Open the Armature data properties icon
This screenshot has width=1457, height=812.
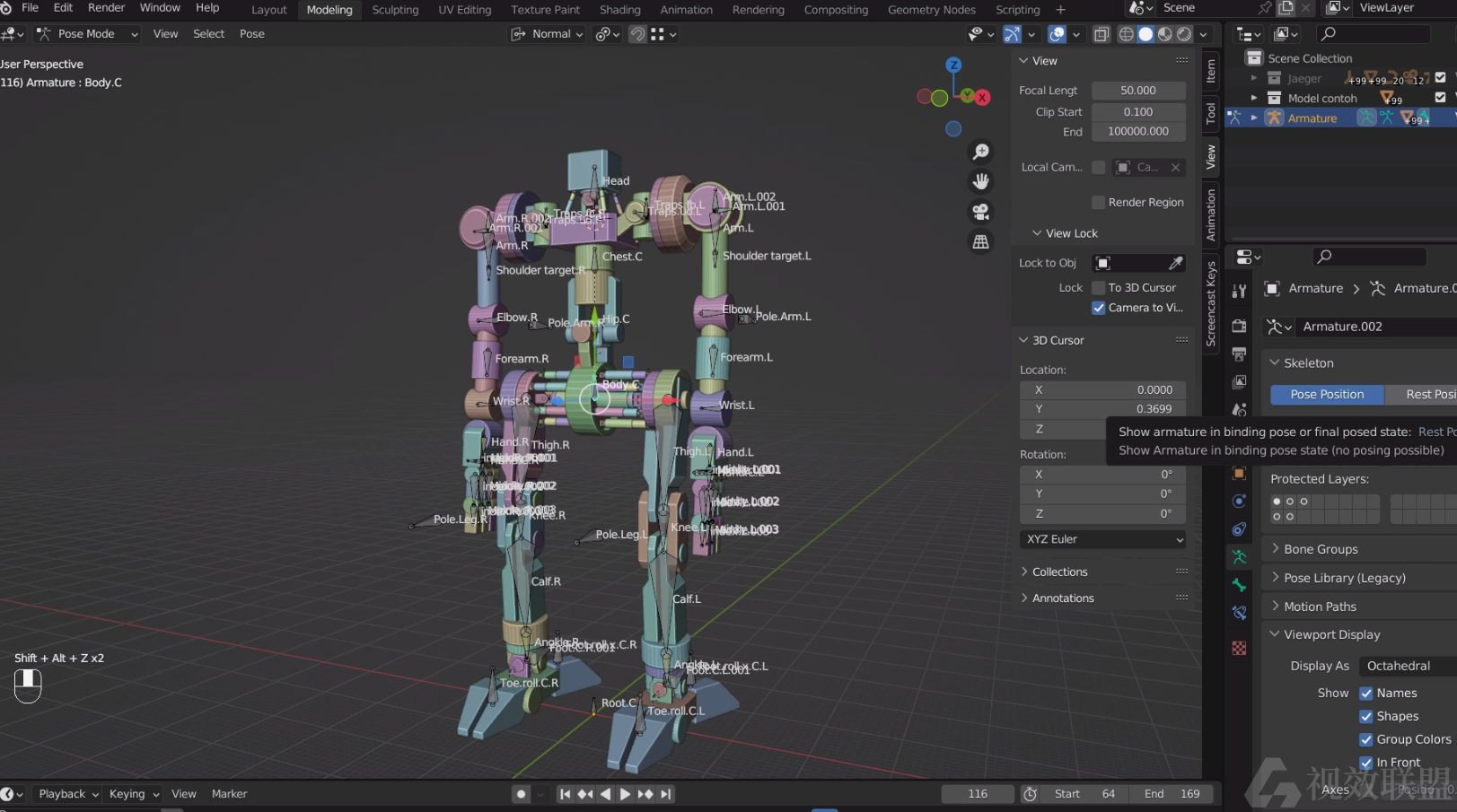1239,556
